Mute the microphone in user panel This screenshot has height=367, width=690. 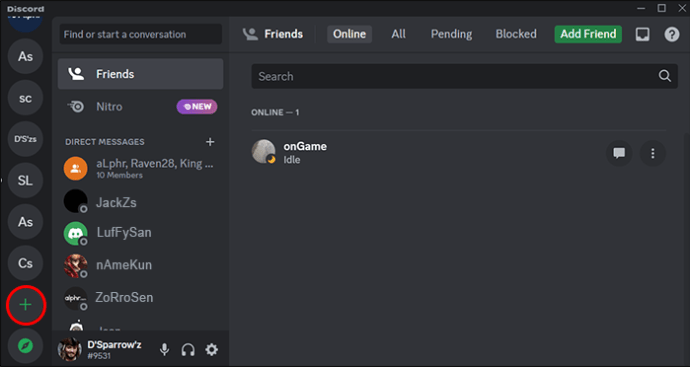click(x=165, y=350)
